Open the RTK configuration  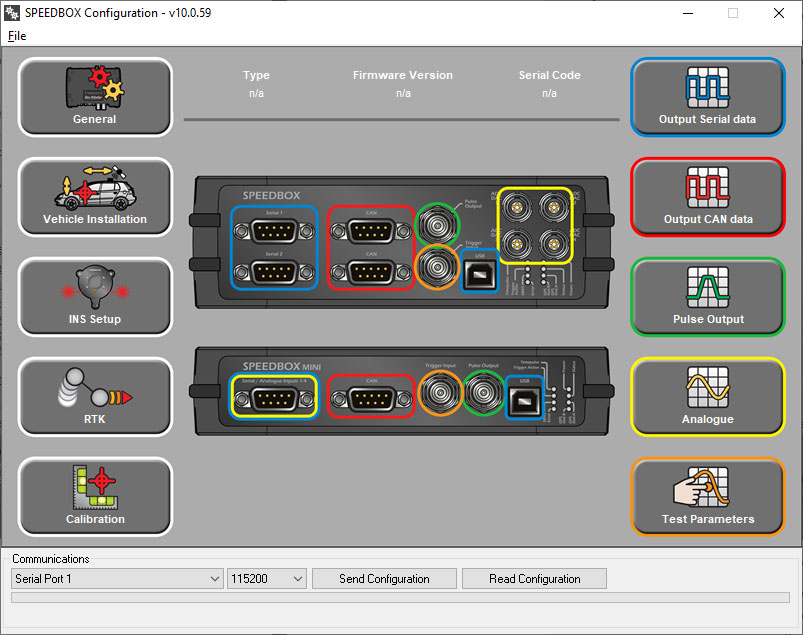[95, 397]
